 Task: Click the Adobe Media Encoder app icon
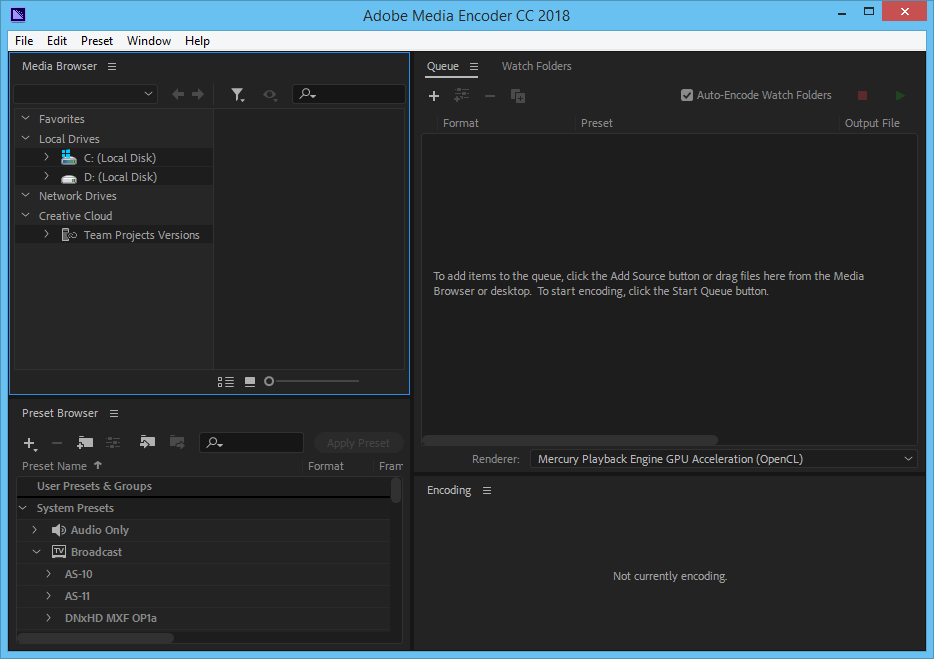point(18,15)
